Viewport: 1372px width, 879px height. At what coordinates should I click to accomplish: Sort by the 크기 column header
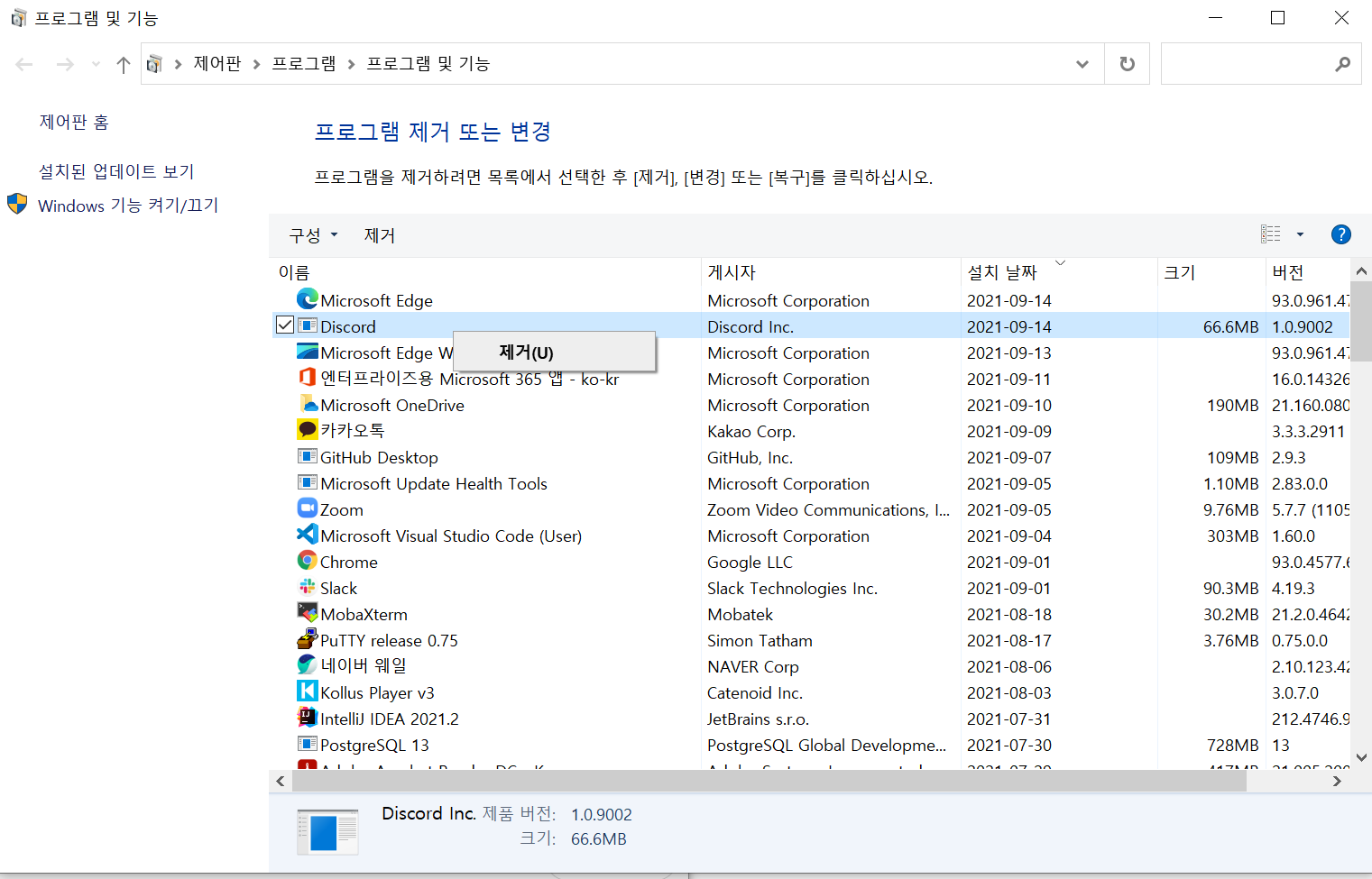coord(1211,272)
